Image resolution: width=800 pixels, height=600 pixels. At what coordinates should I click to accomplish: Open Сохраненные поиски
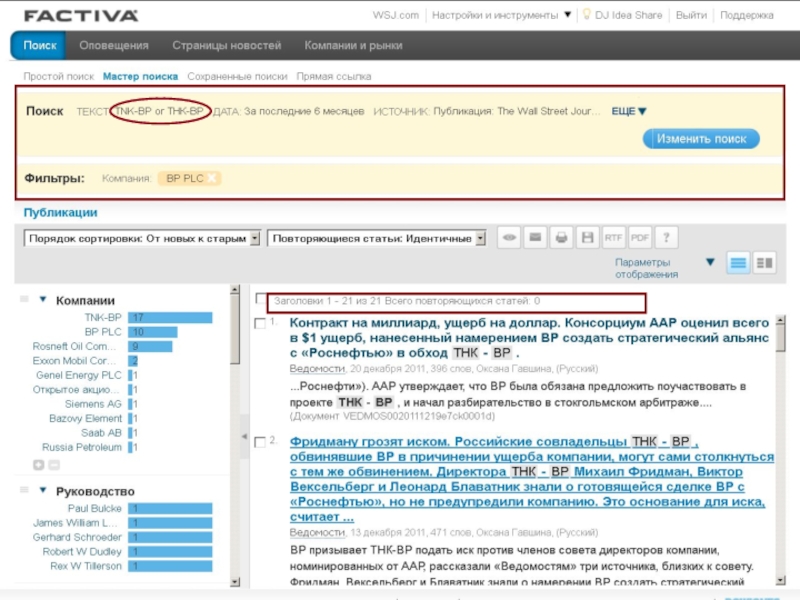pos(237,76)
